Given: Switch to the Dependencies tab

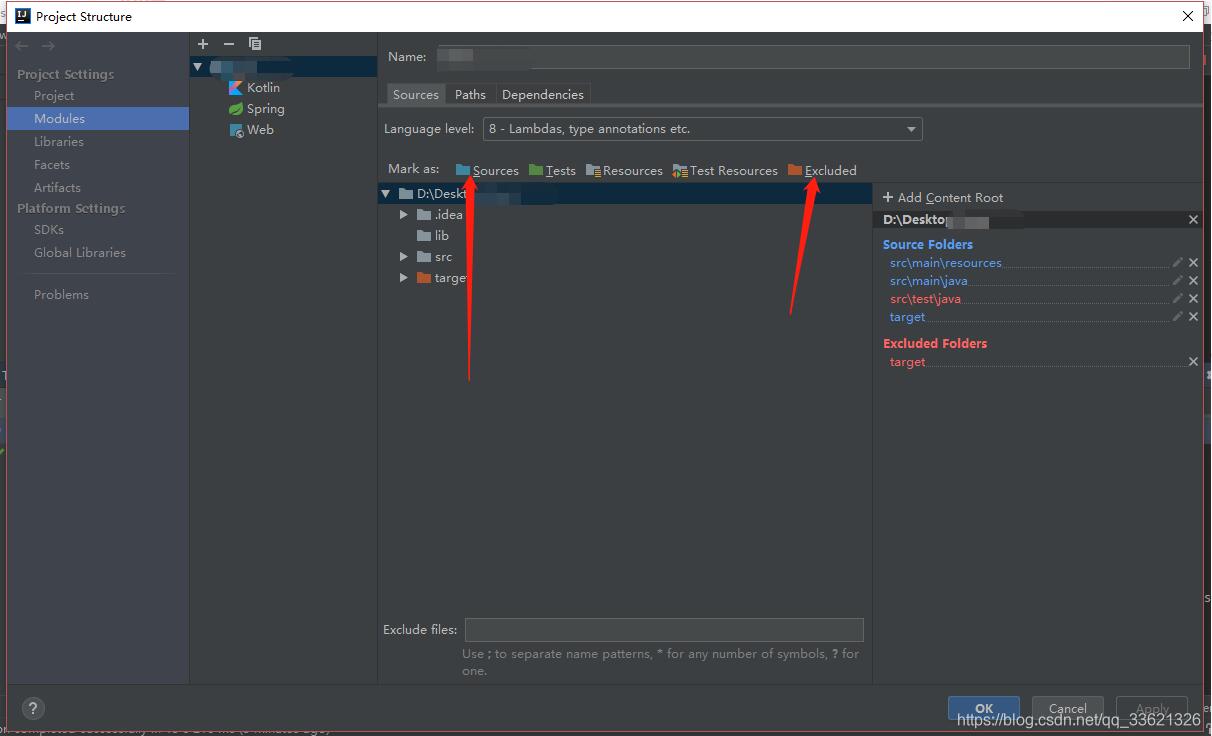Looking at the screenshot, I should 542,95.
